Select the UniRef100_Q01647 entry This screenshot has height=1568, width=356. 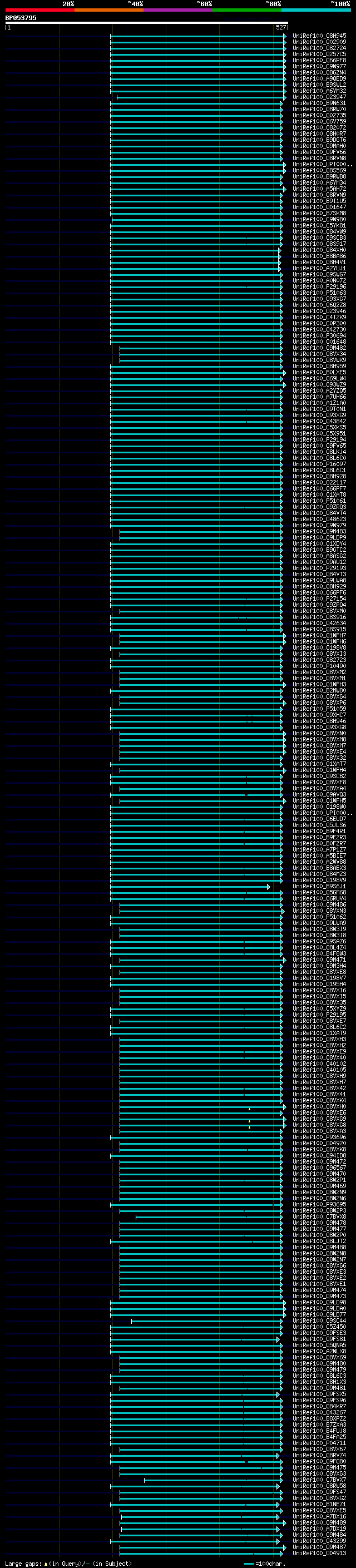319,207
